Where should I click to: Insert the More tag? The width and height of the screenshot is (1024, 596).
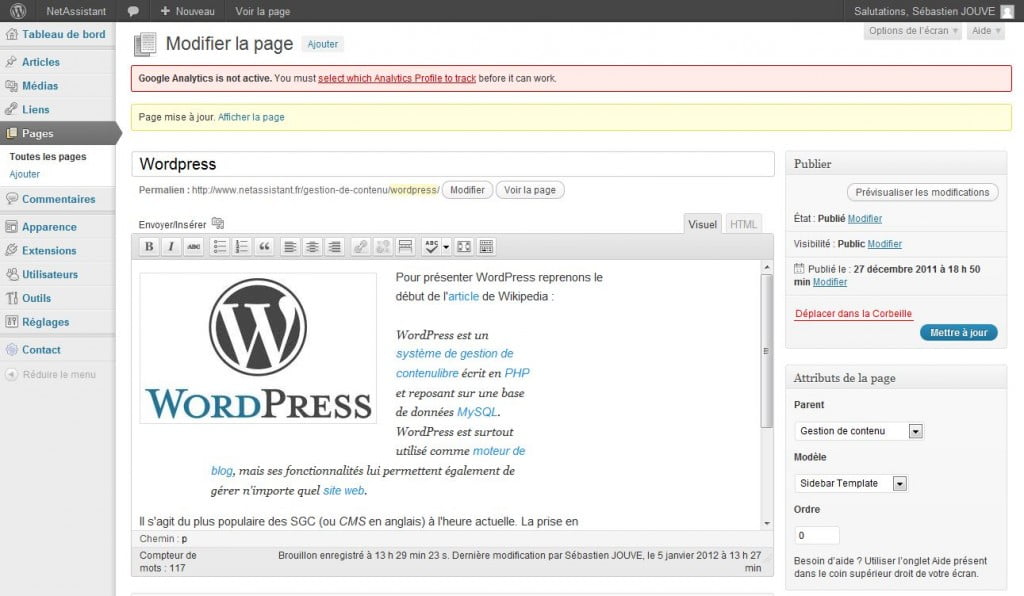point(405,247)
